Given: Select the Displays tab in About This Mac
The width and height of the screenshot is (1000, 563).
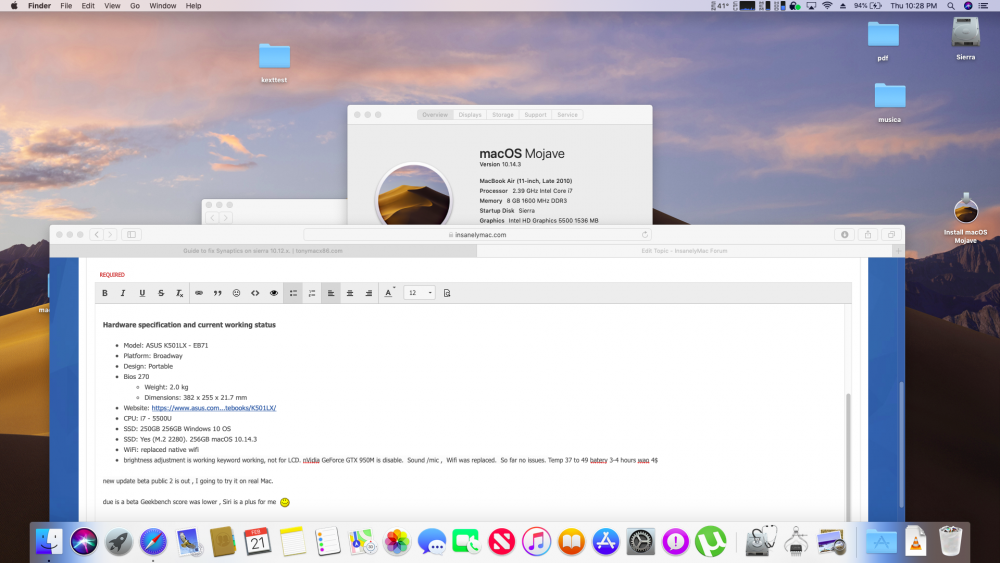Looking at the screenshot, I should pyautogui.click(x=470, y=115).
